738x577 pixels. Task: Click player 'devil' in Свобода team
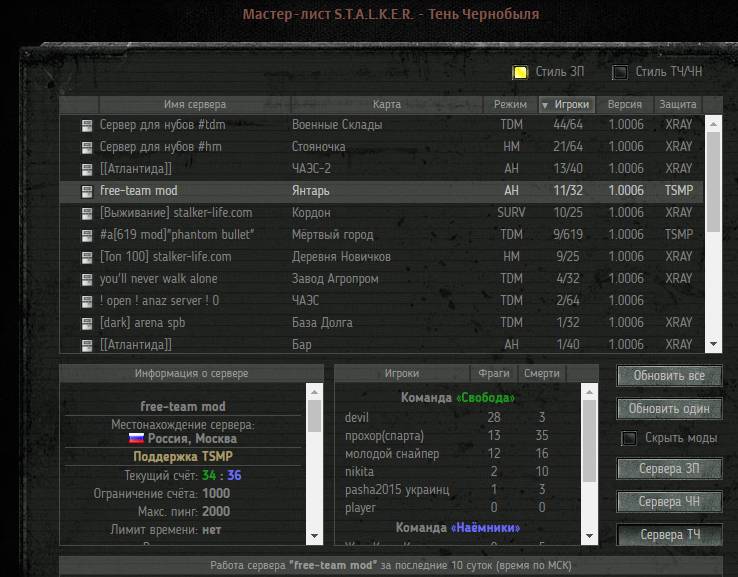click(357, 417)
